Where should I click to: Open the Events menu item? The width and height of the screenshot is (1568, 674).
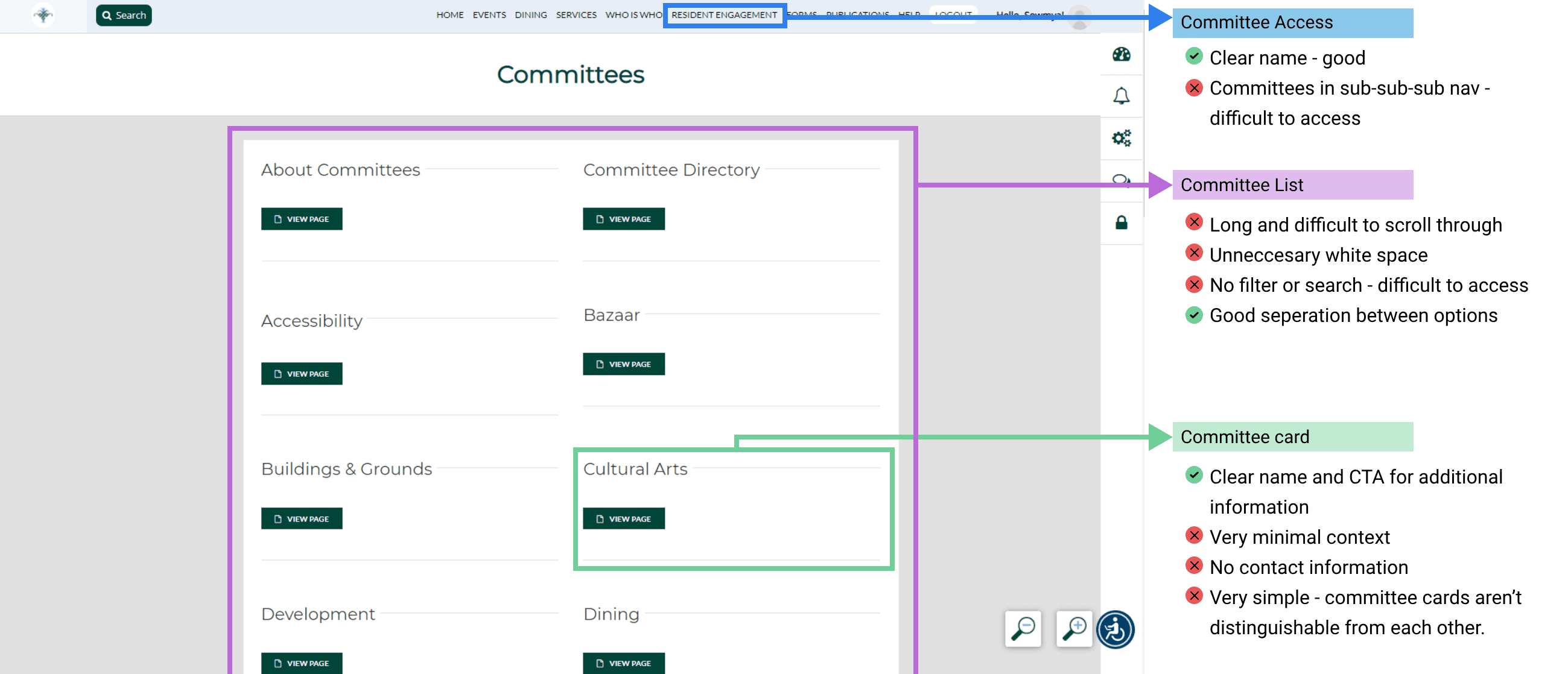(489, 15)
